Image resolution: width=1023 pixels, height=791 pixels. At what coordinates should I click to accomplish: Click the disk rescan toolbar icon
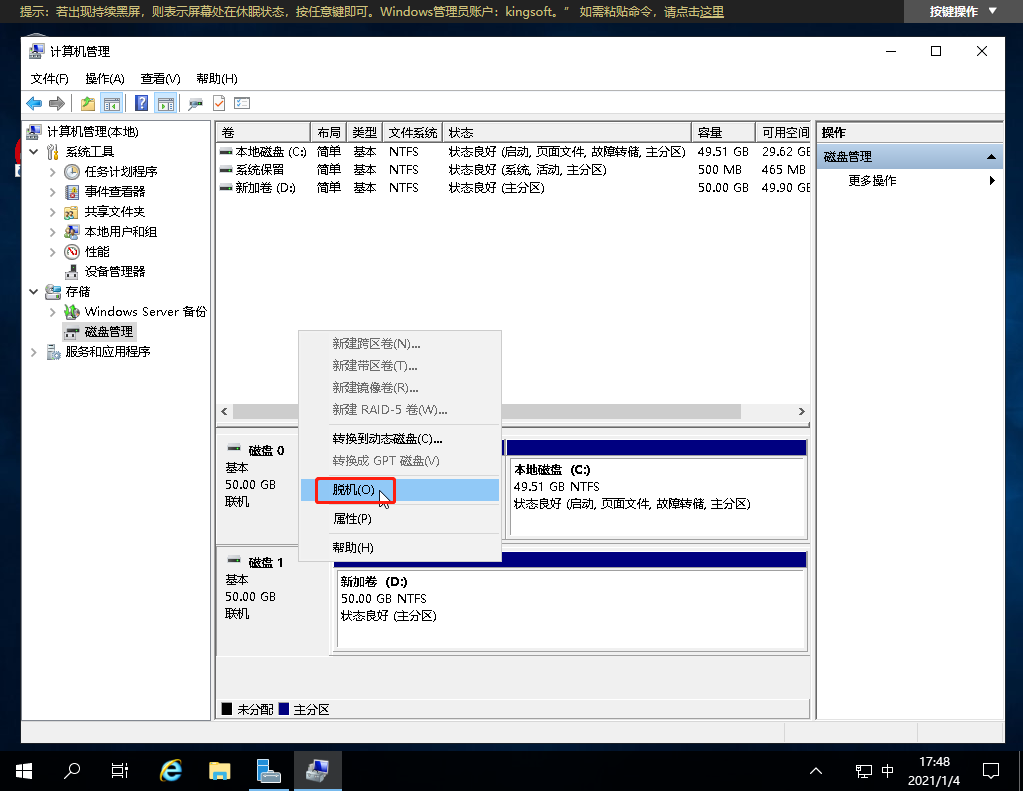click(x=195, y=103)
